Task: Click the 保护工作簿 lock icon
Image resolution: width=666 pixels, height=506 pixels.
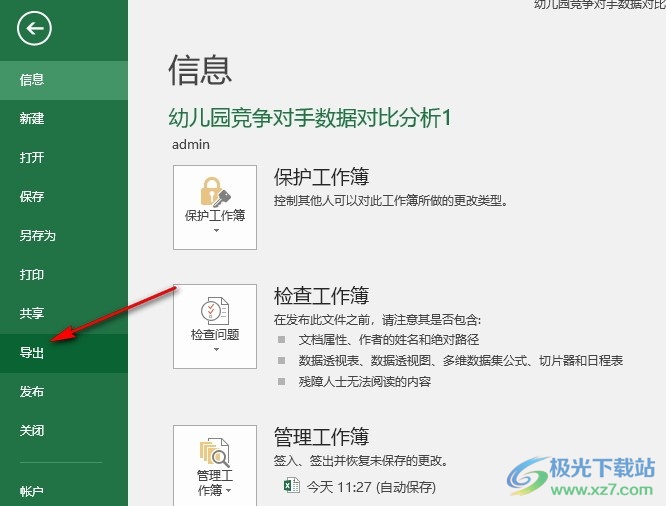Action: pos(215,192)
